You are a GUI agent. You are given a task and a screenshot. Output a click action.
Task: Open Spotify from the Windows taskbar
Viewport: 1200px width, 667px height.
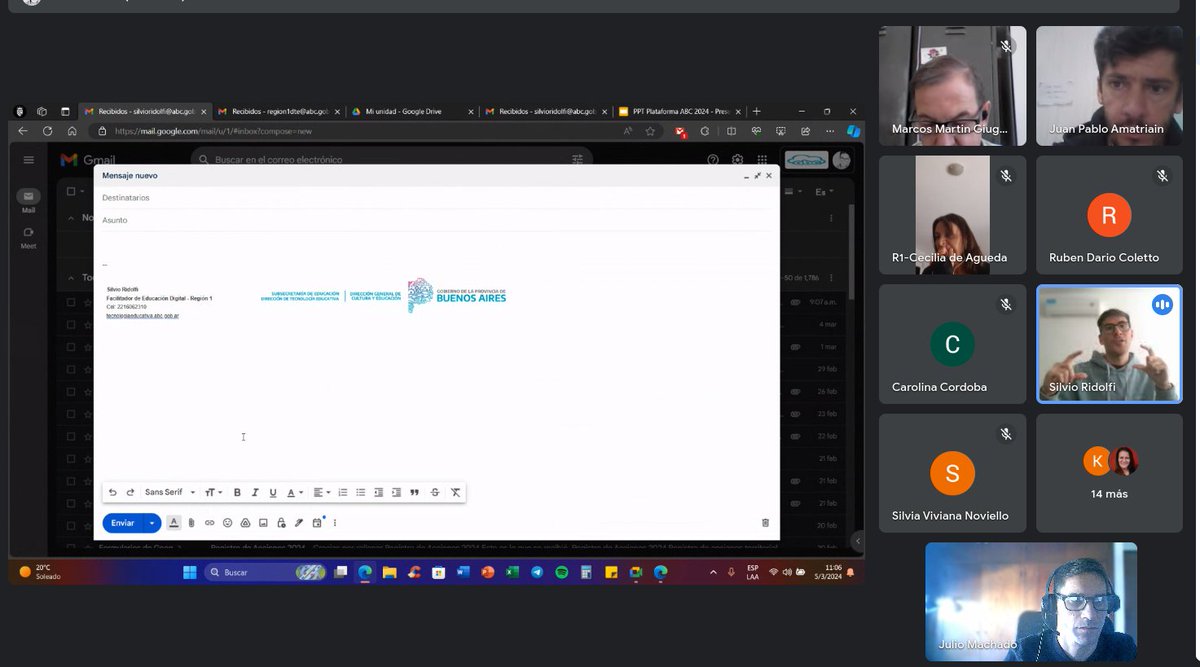click(x=562, y=573)
